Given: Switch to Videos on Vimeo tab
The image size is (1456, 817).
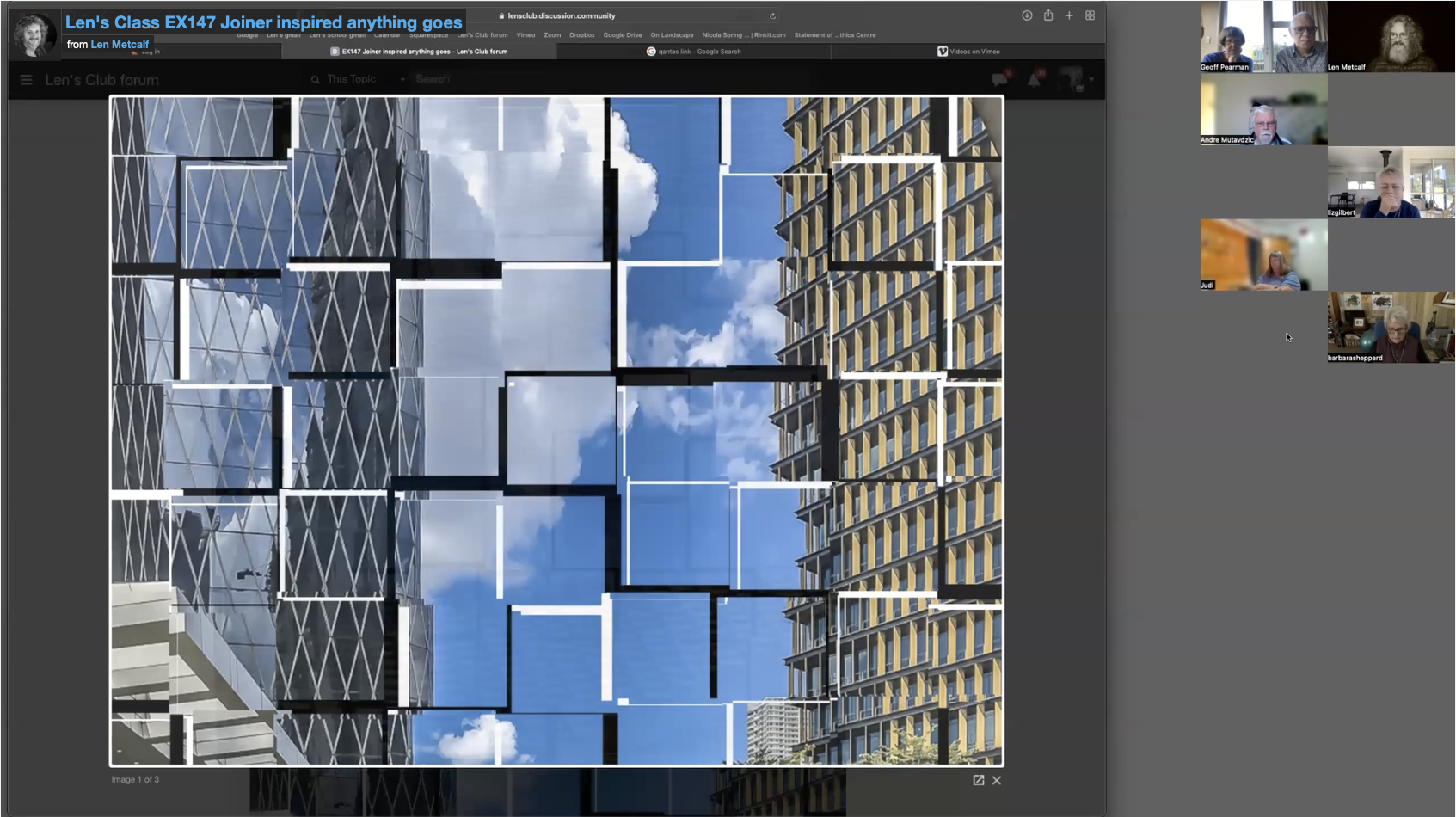Looking at the screenshot, I should (x=968, y=52).
